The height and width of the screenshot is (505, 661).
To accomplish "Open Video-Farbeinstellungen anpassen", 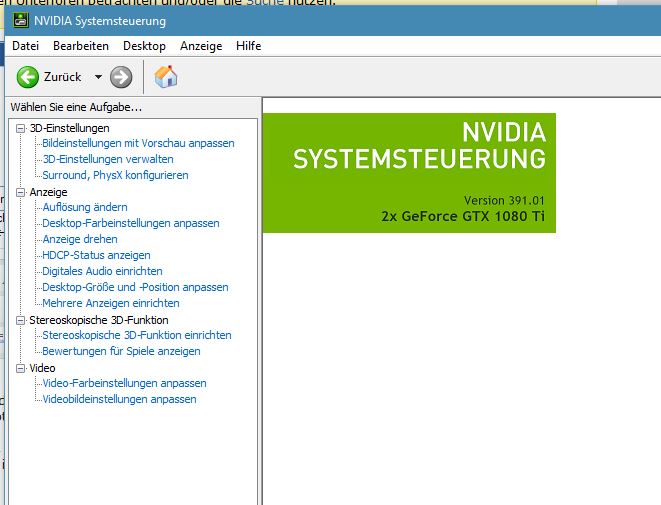I will point(124,384).
